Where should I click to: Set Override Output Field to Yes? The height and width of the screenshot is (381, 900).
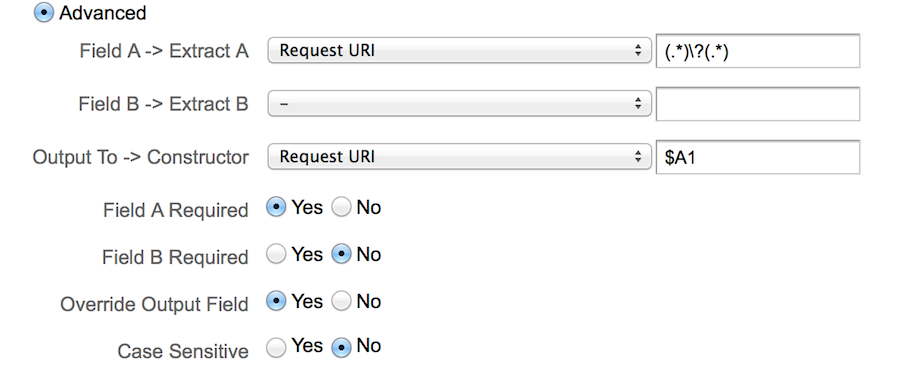(276, 301)
